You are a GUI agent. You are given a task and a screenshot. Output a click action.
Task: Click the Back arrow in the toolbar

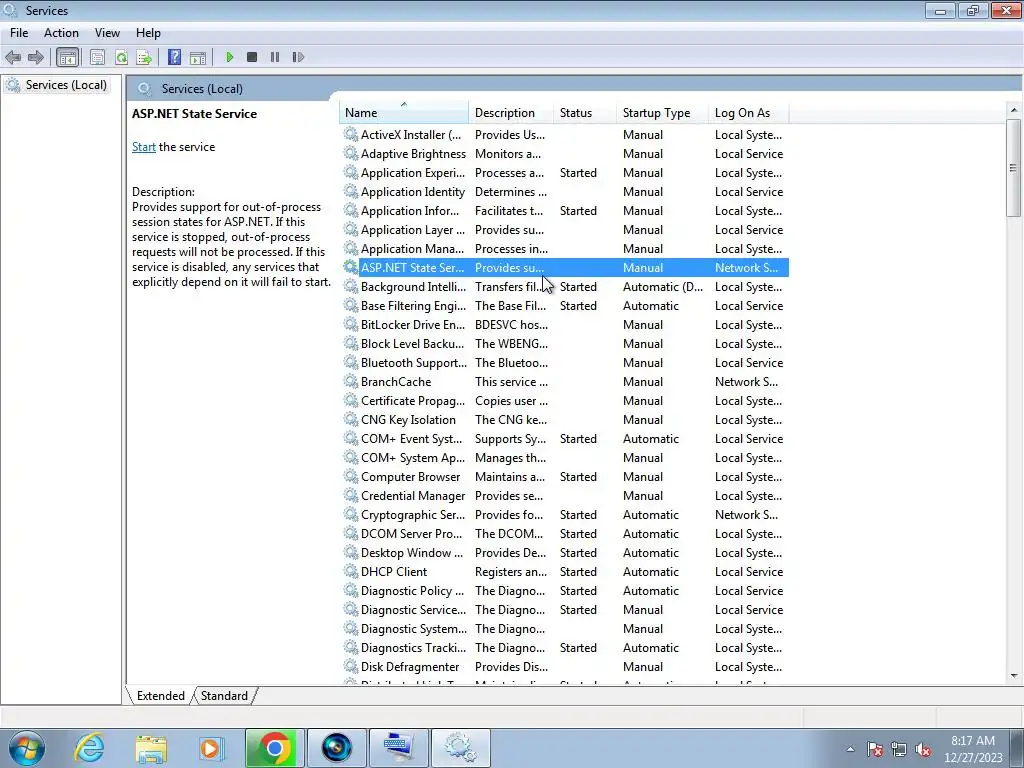[x=13, y=57]
